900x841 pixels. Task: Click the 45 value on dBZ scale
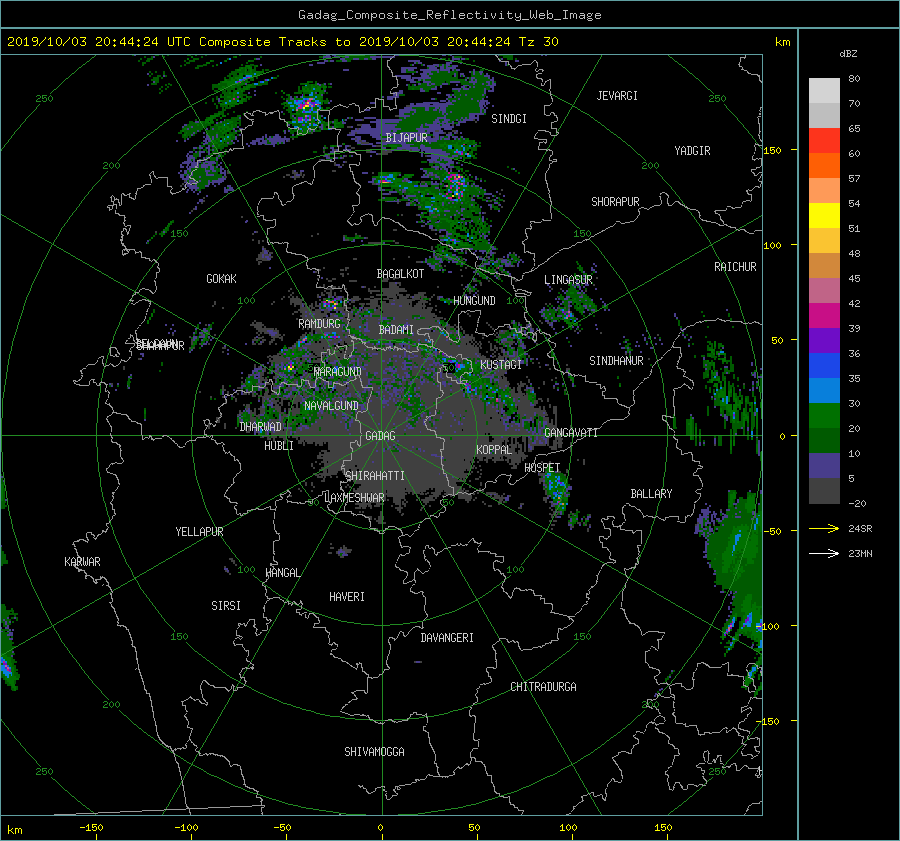coord(854,278)
